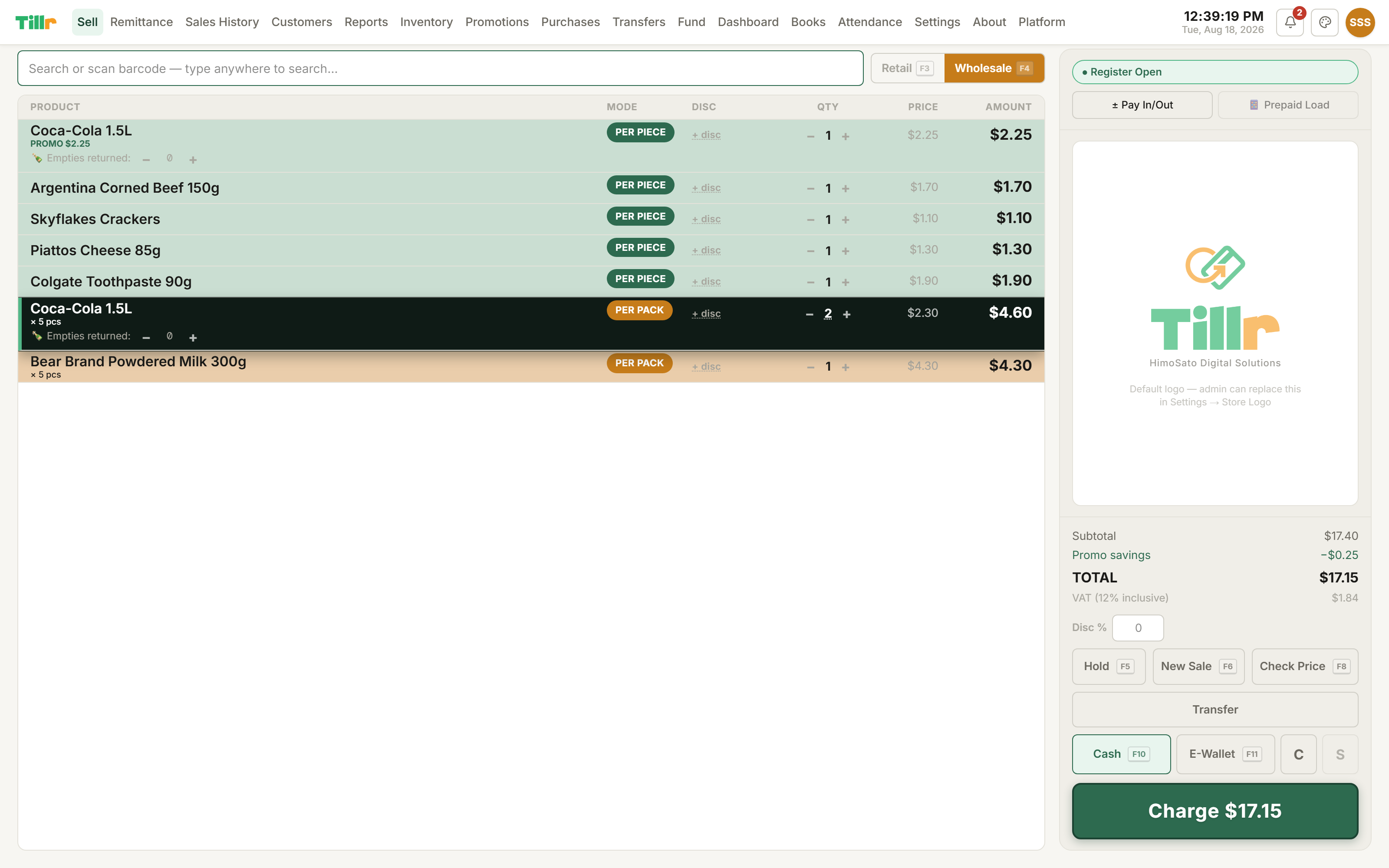1389x868 pixels.
Task: Toggle PER PIECE mode for Skyflakes Crackers
Action: coord(640,217)
